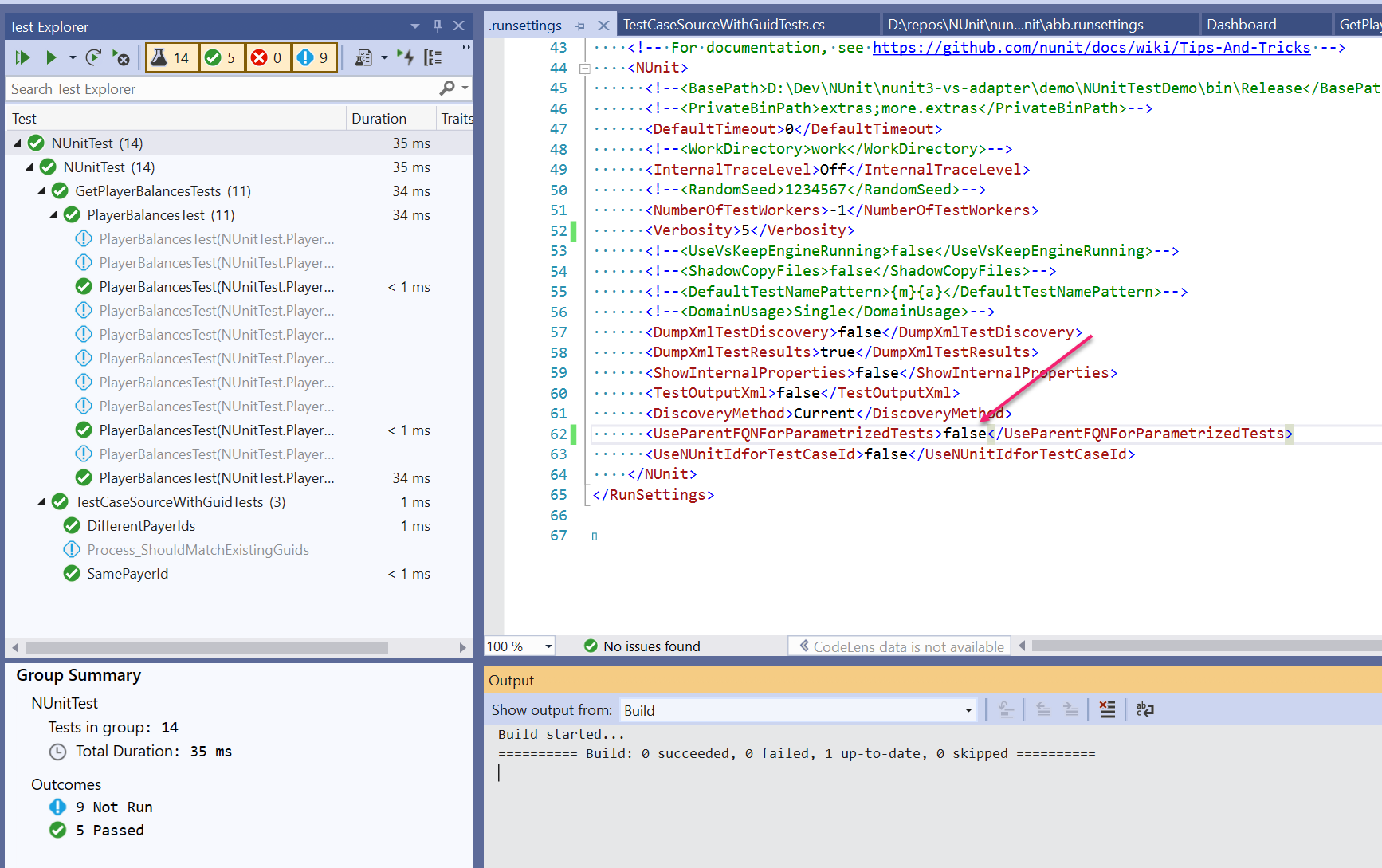Toggle the 9 not run tests filter
Viewport: 1382px width, 868px height.
pyautogui.click(x=314, y=57)
